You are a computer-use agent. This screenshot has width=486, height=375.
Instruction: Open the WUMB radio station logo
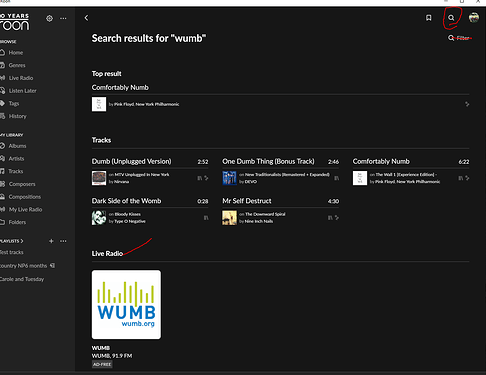pos(126,305)
